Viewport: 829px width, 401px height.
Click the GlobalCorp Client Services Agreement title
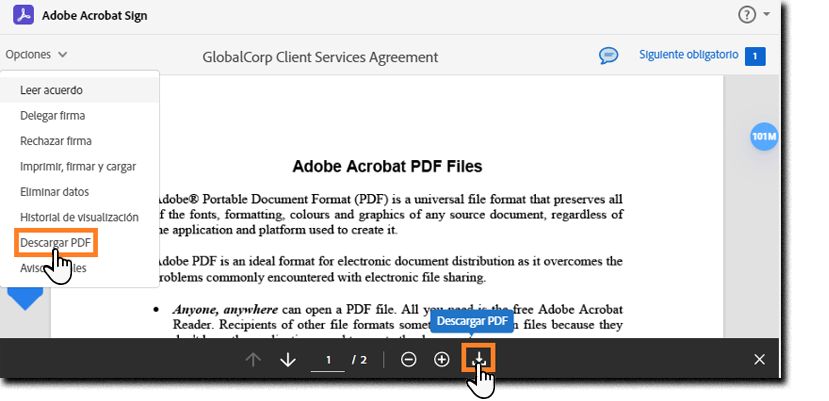point(320,57)
